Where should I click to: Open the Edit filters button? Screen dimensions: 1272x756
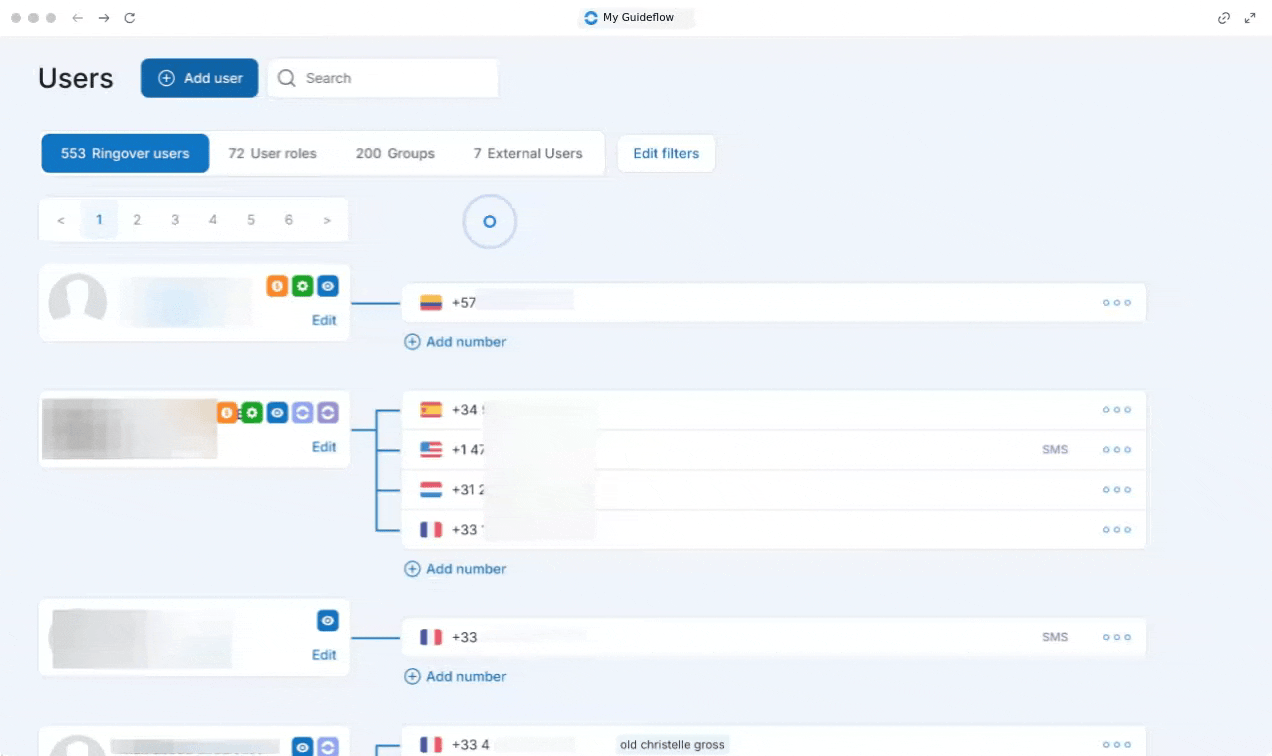coord(666,153)
